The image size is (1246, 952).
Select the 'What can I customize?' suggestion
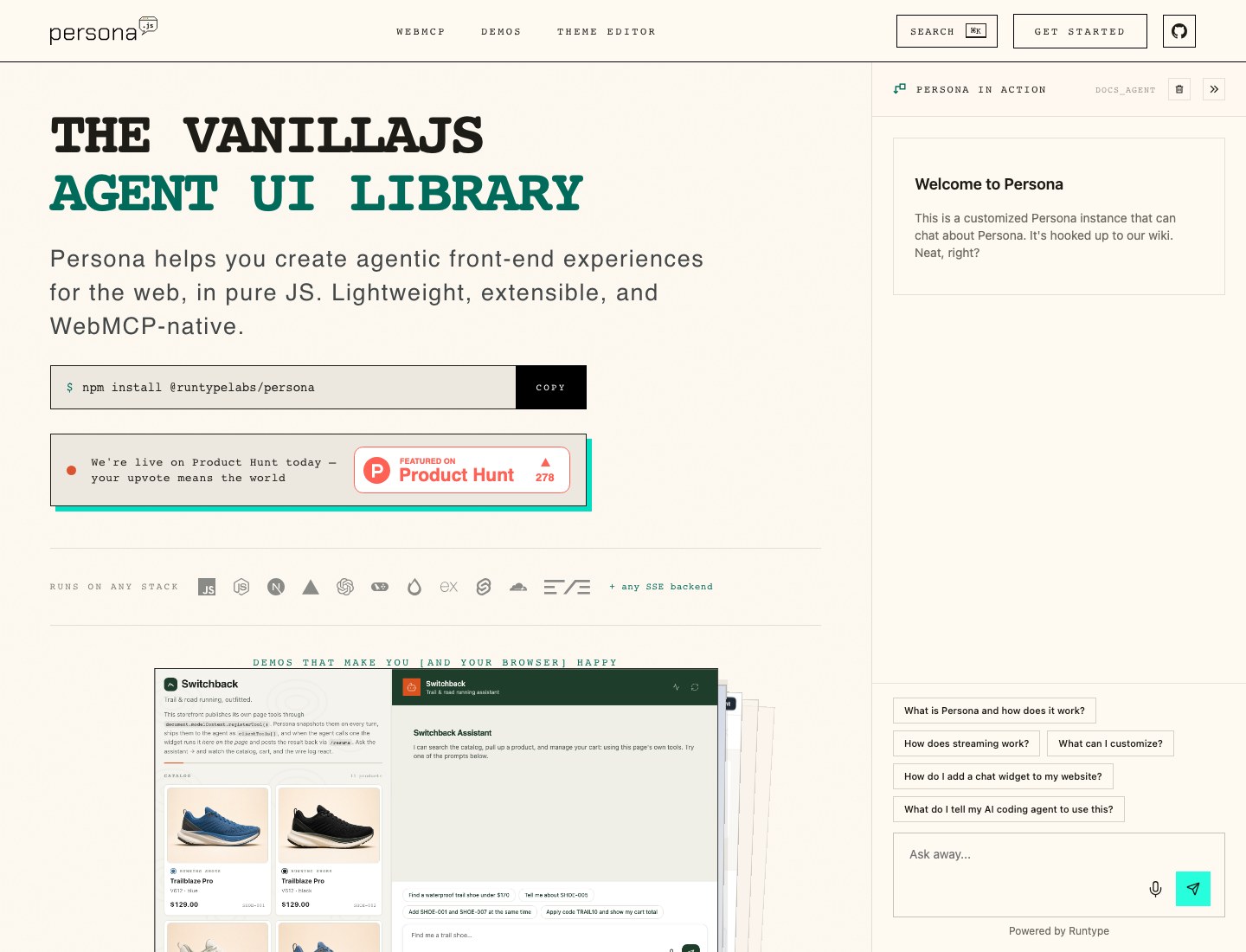(x=1110, y=743)
